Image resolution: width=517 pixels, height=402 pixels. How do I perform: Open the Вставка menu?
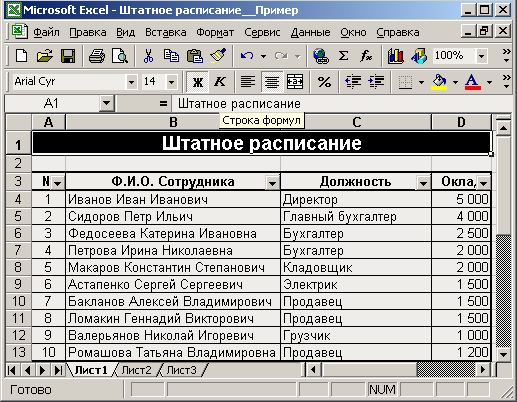(x=166, y=32)
